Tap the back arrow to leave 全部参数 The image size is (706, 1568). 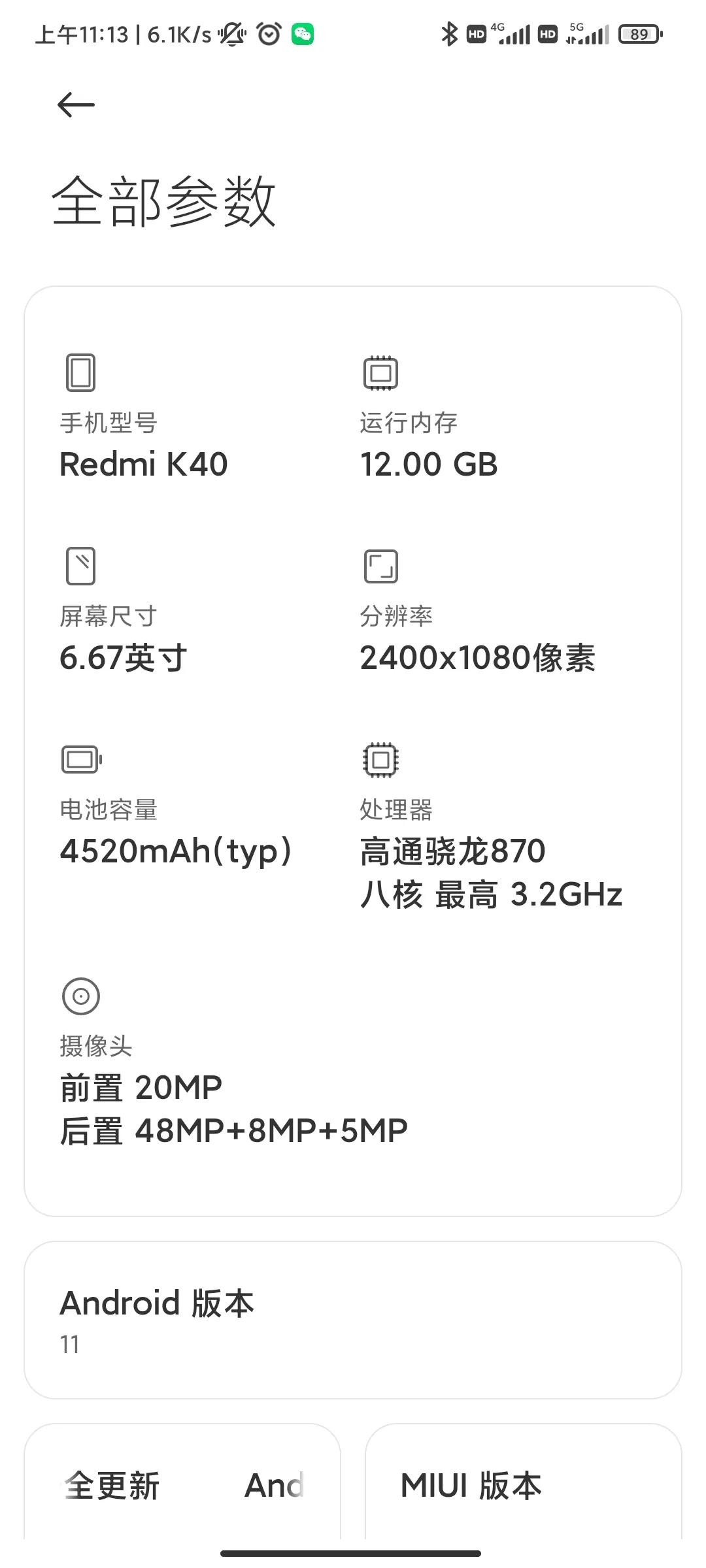coord(74,105)
